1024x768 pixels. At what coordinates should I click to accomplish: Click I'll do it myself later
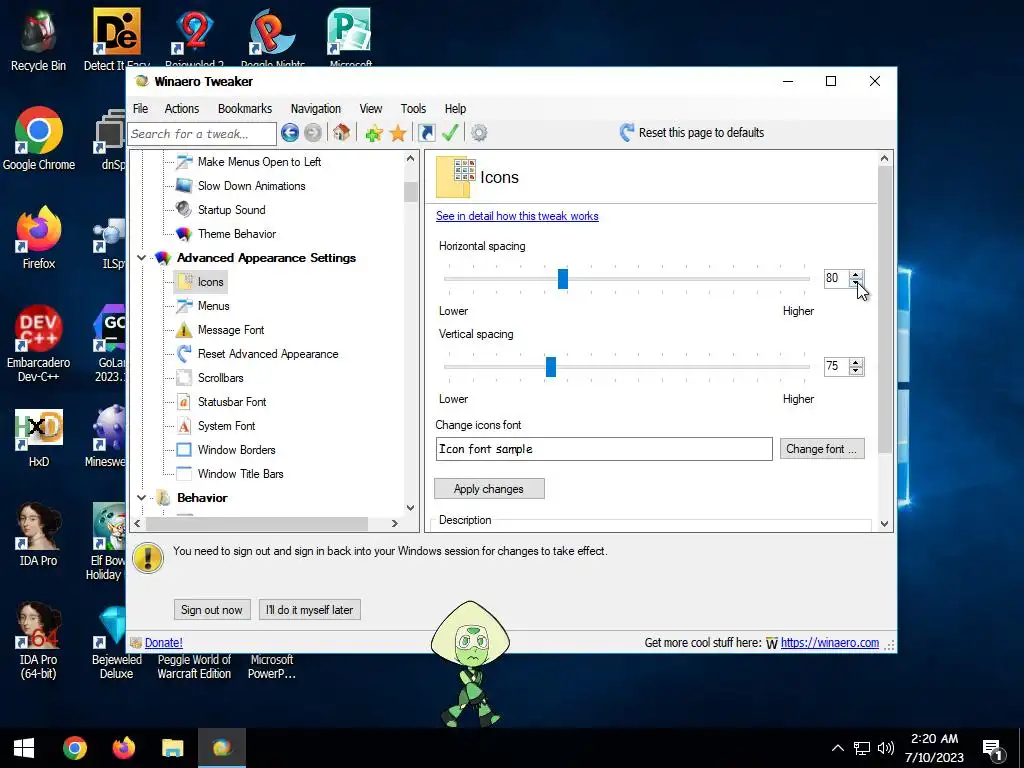[310, 610]
